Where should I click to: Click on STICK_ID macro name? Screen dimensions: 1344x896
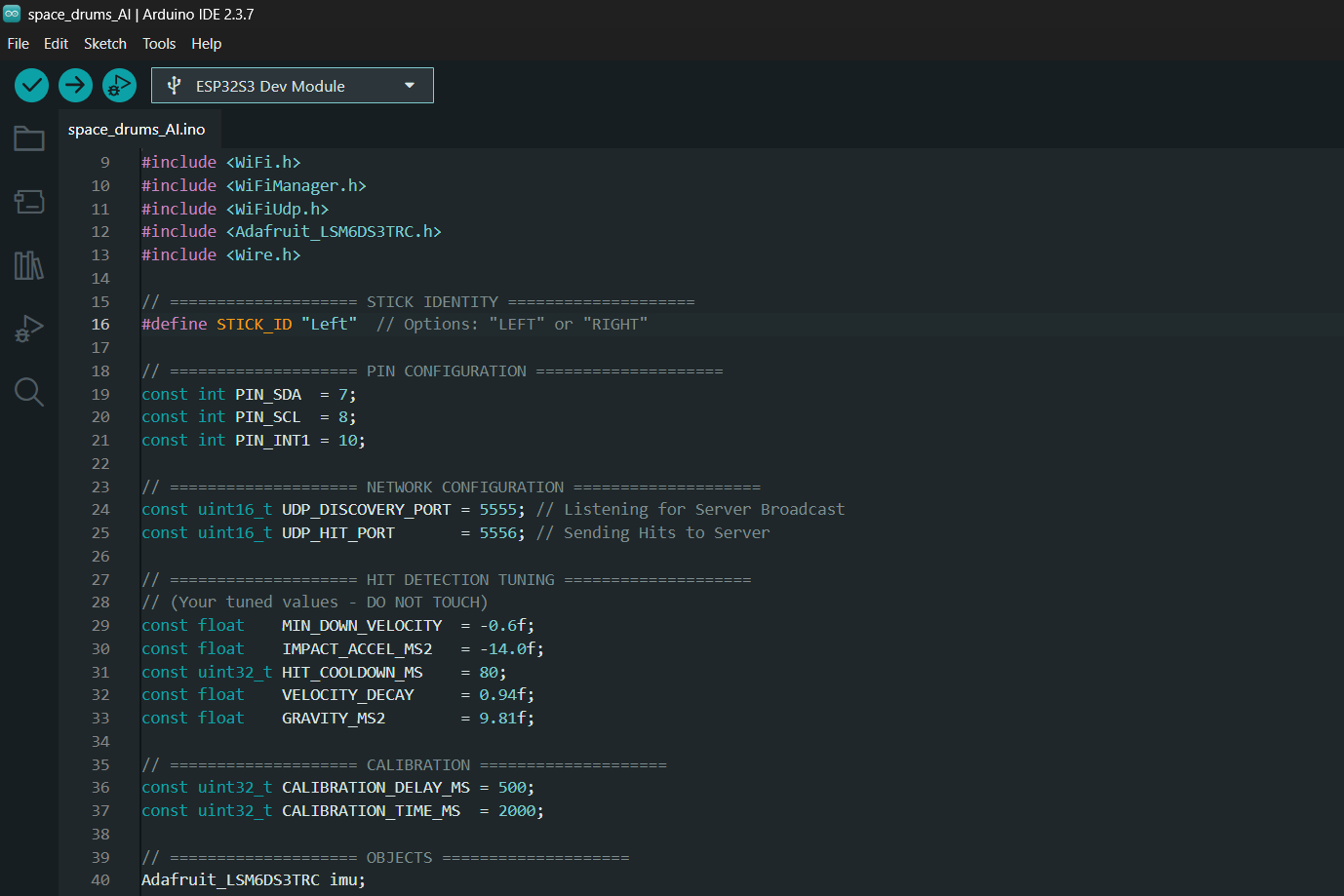255,325
